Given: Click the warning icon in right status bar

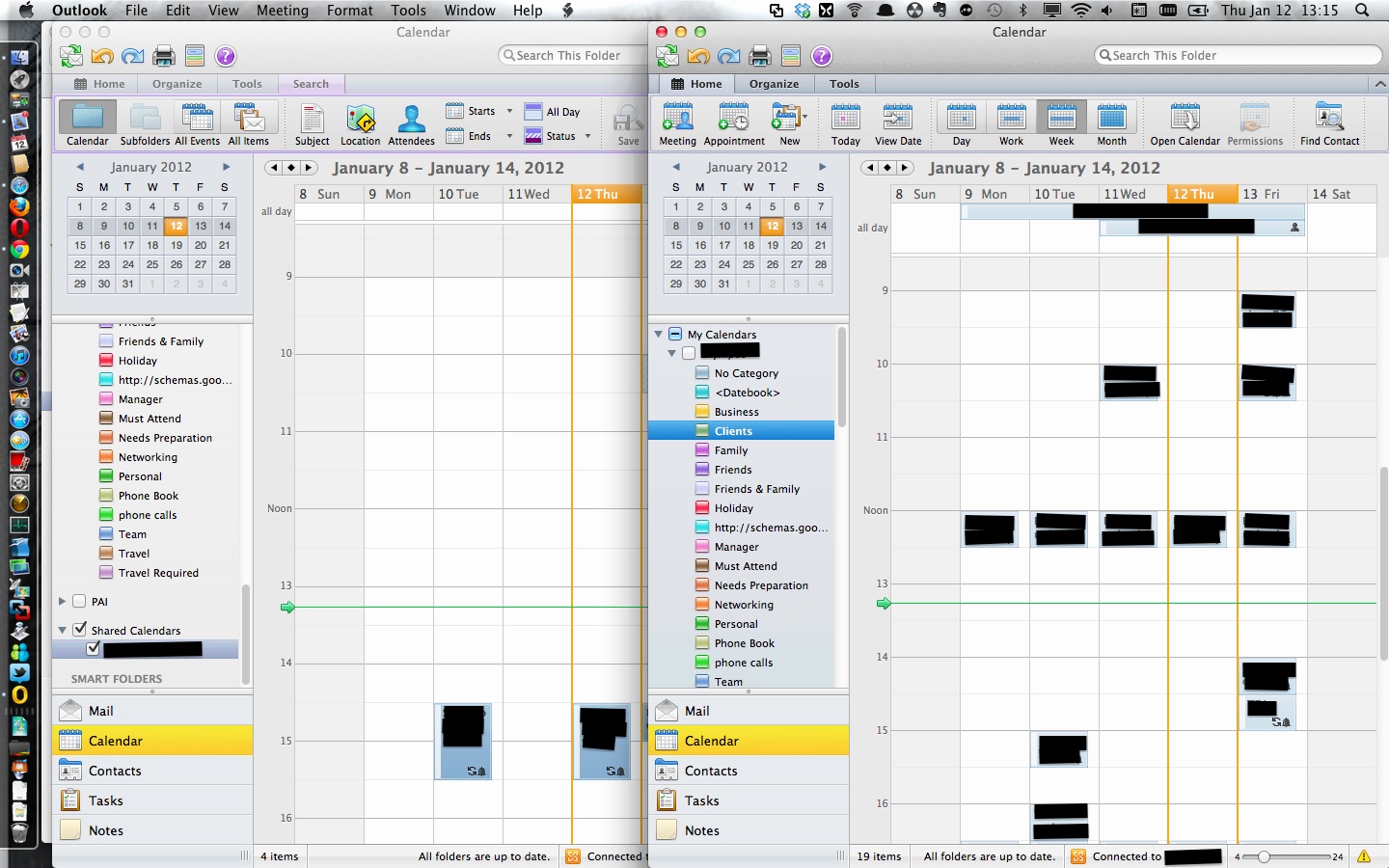Looking at the screenshot, I should tap(1364, 855).
